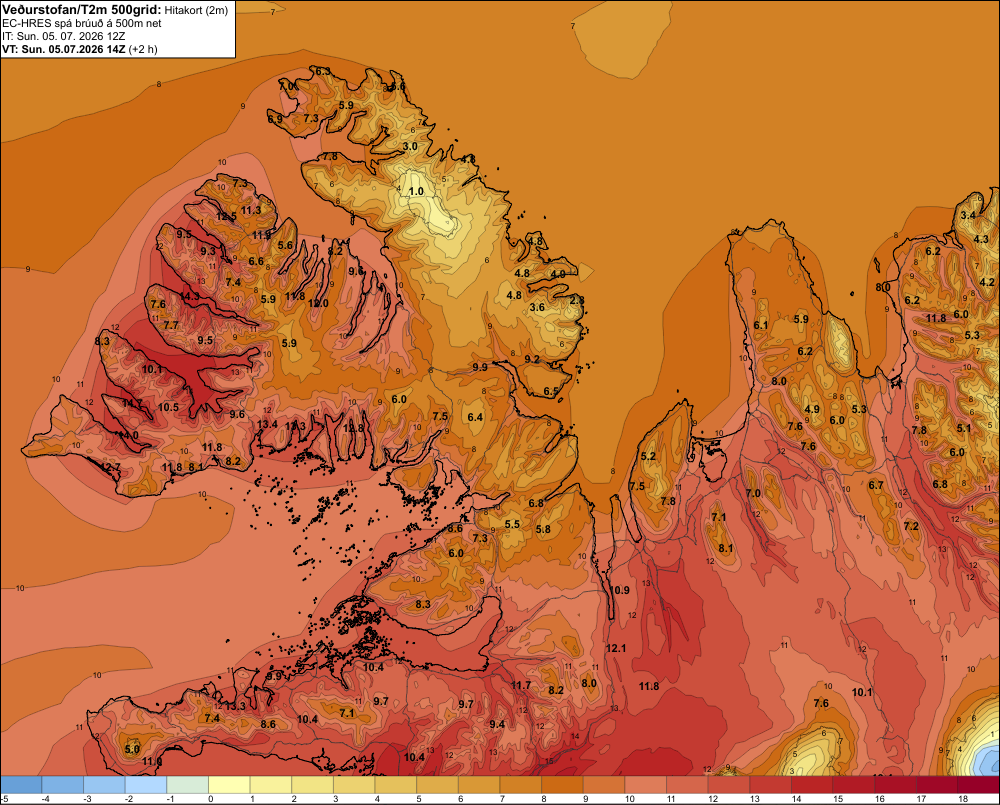
Task: Pick the legend swatch between -5 and -4
Action: (x=21, y=785)
